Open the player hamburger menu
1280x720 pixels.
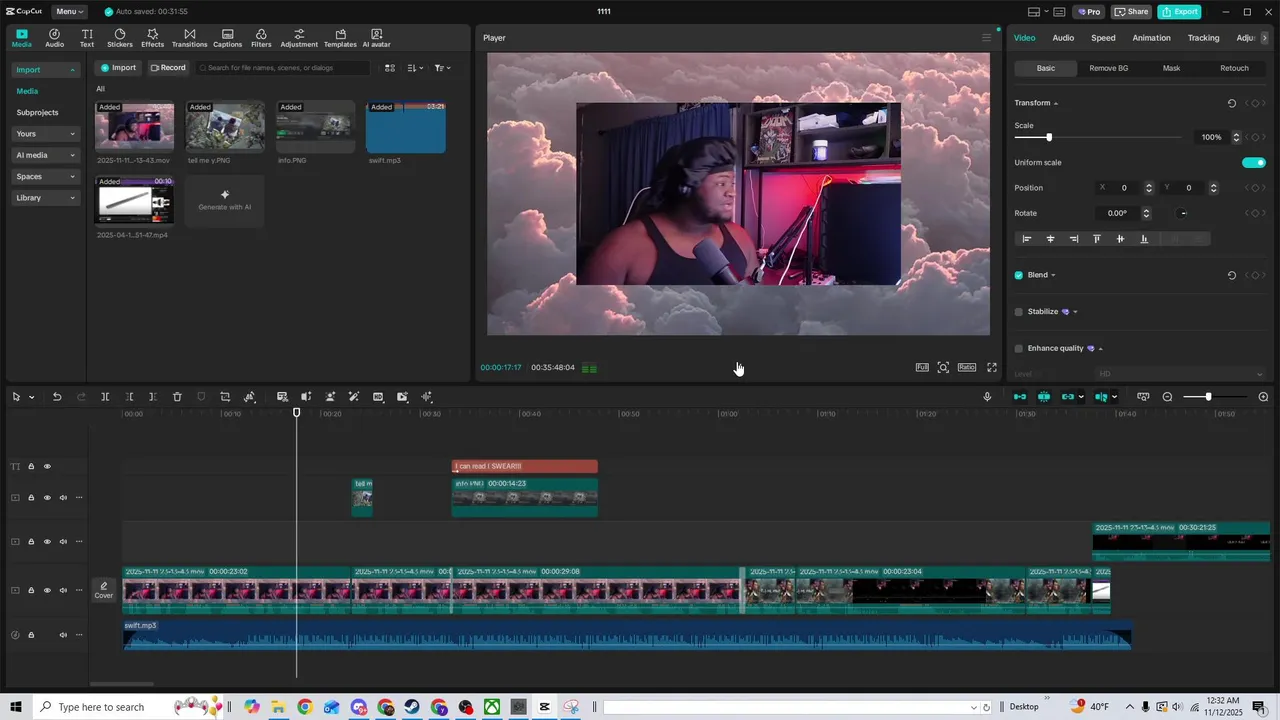(x=986, y=38)
